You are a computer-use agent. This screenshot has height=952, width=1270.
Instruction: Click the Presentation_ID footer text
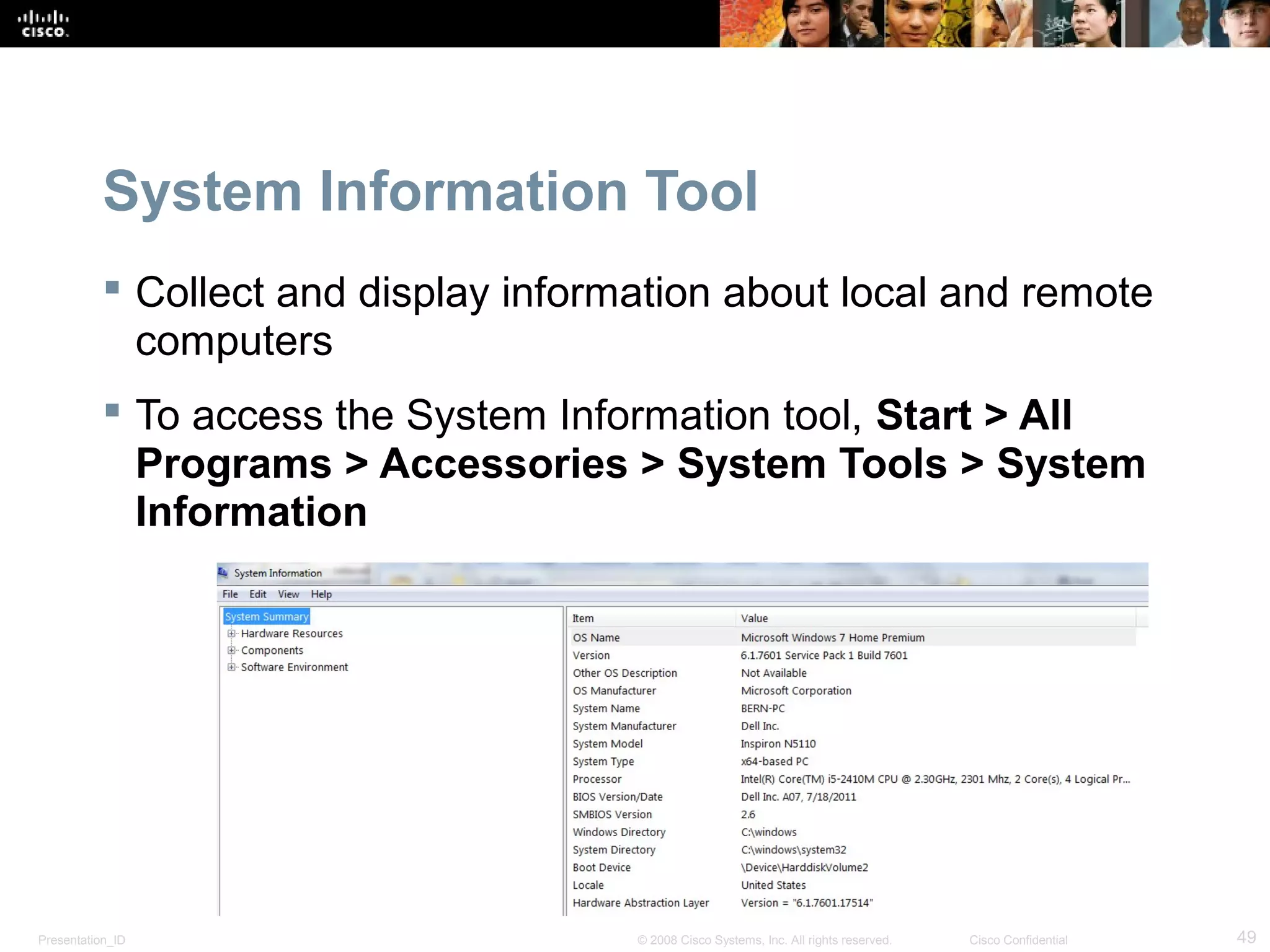[x=81, y=940]
